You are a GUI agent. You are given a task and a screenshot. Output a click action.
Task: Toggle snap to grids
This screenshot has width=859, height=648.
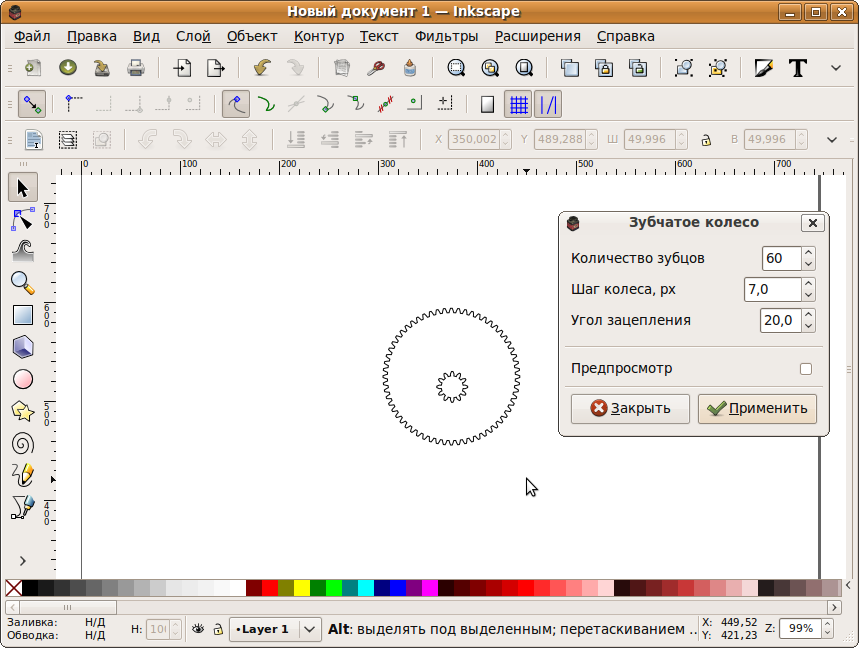[518, 104]
